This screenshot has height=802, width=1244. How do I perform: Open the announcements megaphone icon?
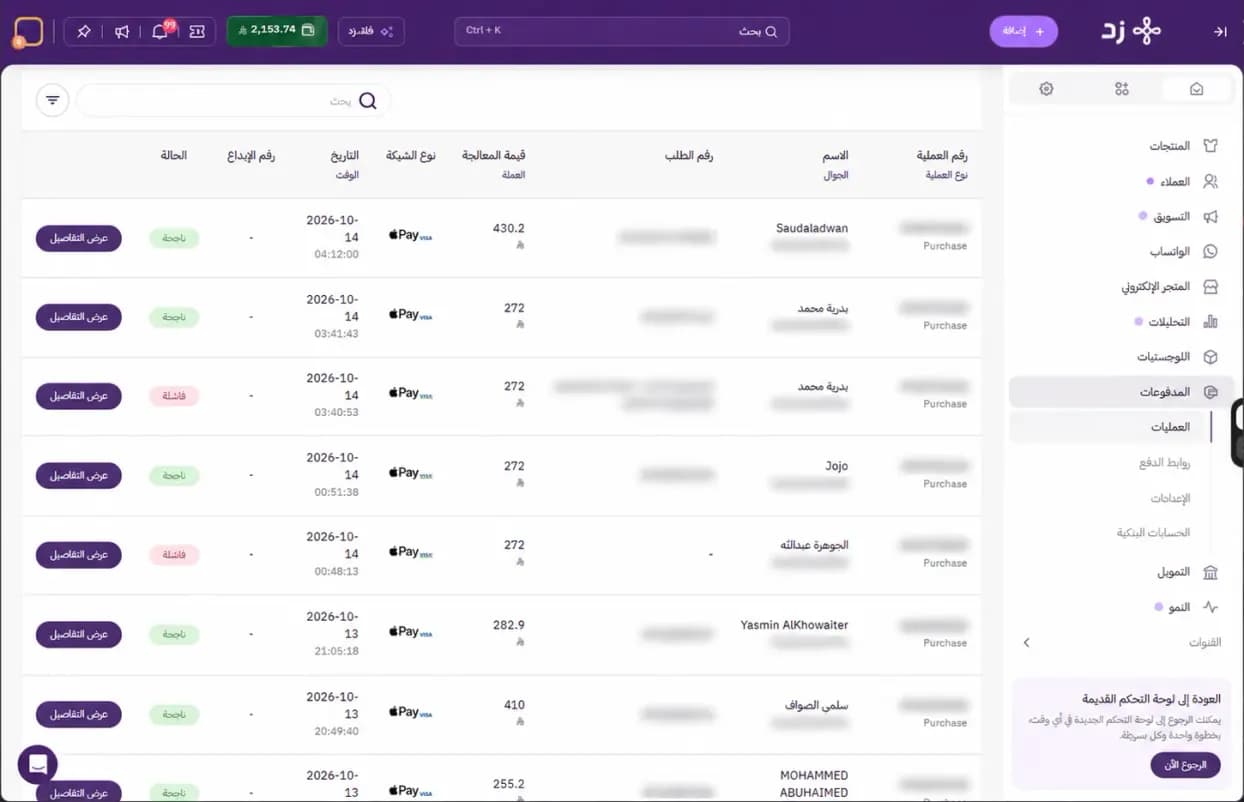[x=122, y=31]
